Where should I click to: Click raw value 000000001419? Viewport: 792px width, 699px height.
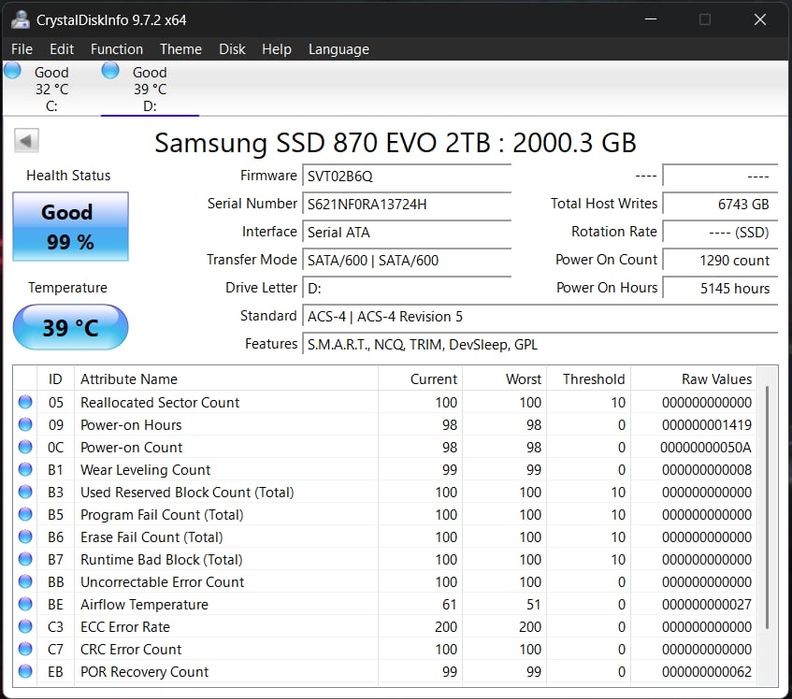click(707, 425)
